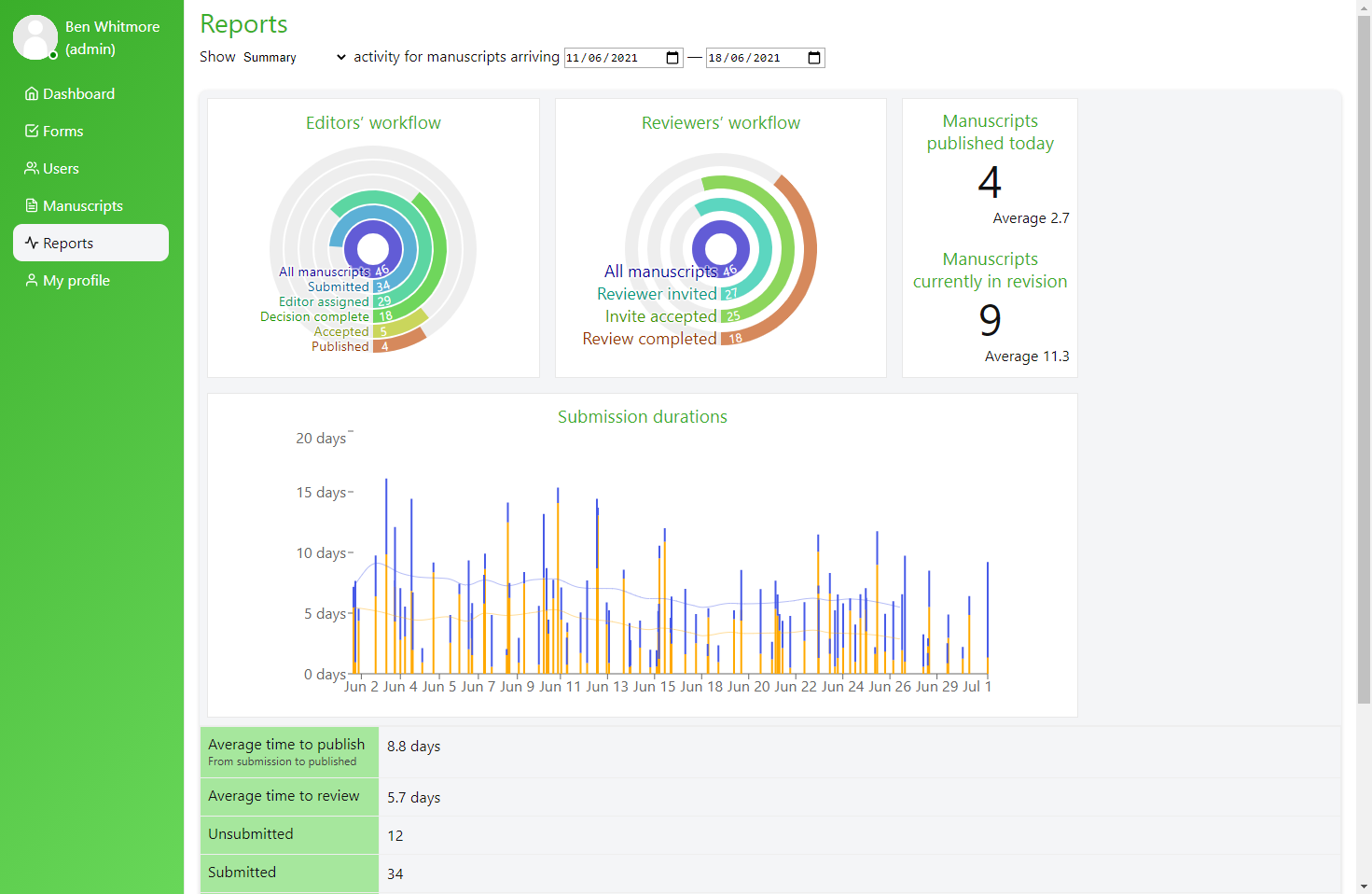The height and width of the screenshot is (894, 1372).
Task: Click the Users people icon in sidebar
Action: (32, 168)
